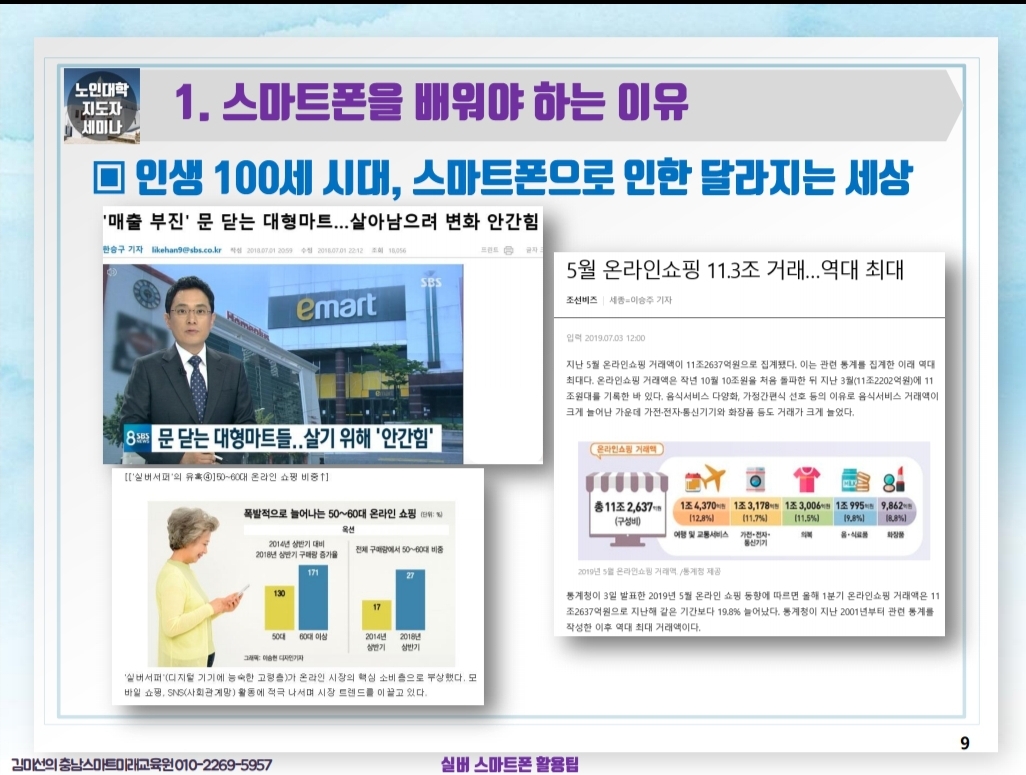Click the emart sign in the news video
Viewport: 1026px width, 775px height.
[x=336, y=306]
